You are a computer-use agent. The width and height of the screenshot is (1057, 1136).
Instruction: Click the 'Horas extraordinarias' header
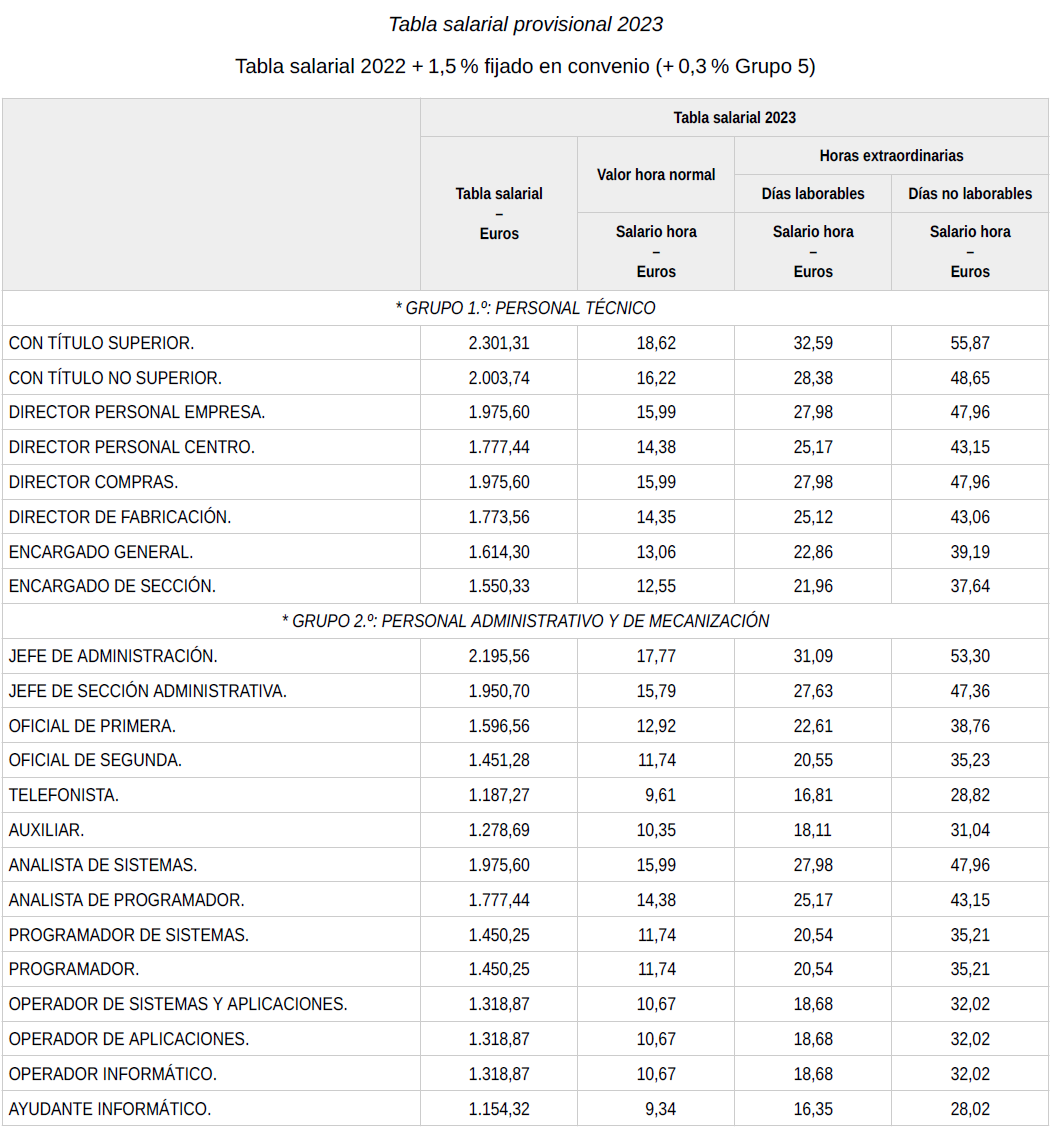(891, 155)
